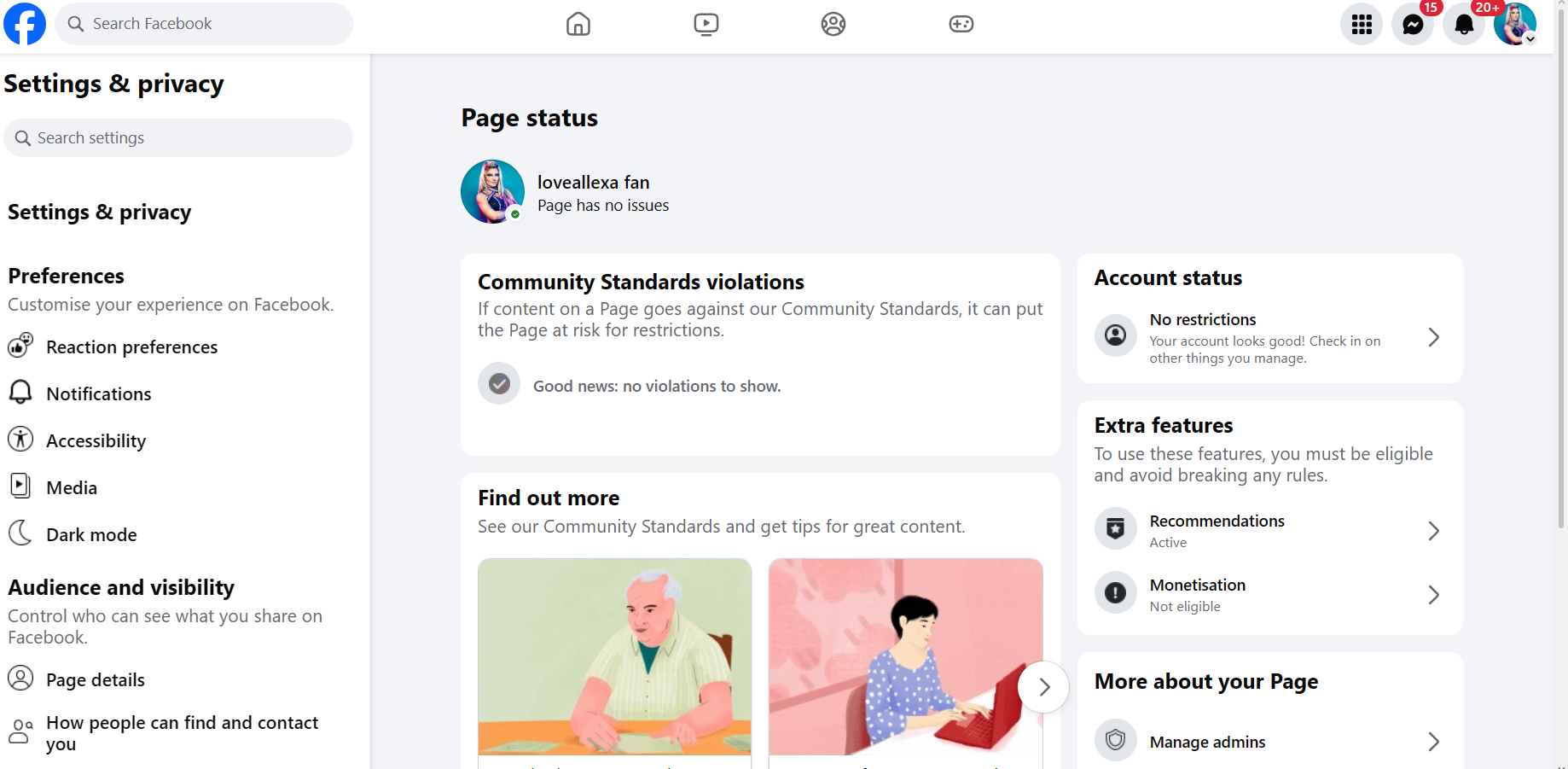Click the next arrow on tips carousel
The width and height of the screenshot is (1568, 769).
tap(1043, 687)
